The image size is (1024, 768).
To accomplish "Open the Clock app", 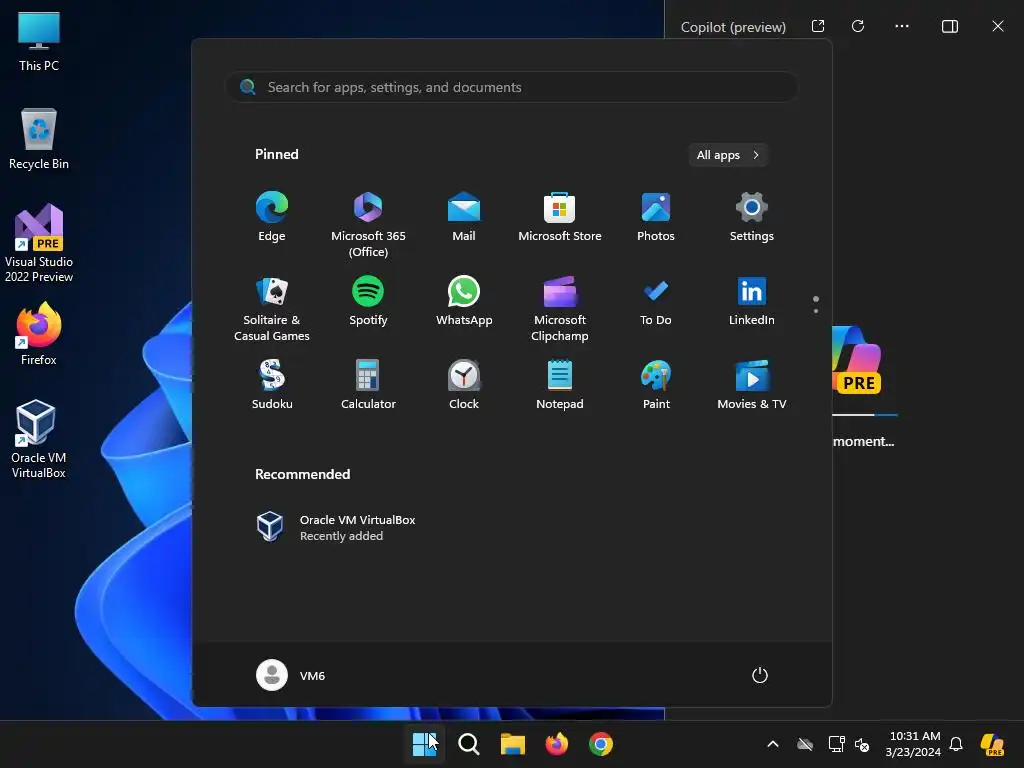I will [x=464, y=385].
